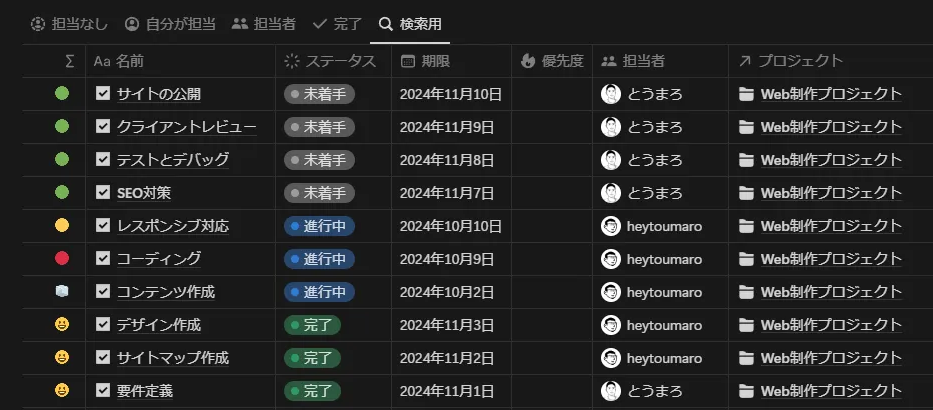Click the smiley icon for デザイン作成
Viewport: 933px width, 410px height.
62,324
